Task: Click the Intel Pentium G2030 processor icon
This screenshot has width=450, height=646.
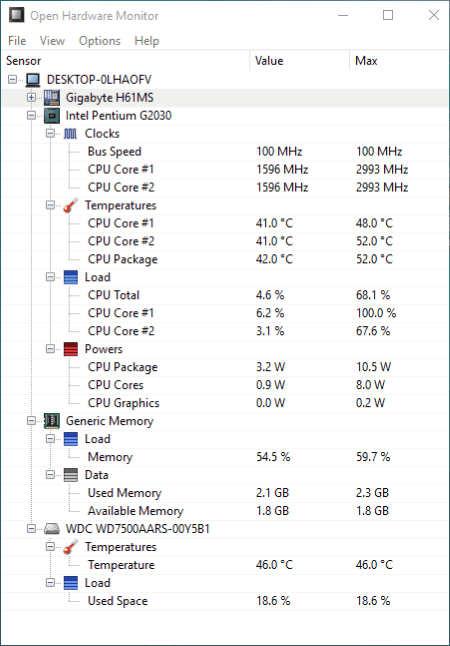Action: point(52,116)
